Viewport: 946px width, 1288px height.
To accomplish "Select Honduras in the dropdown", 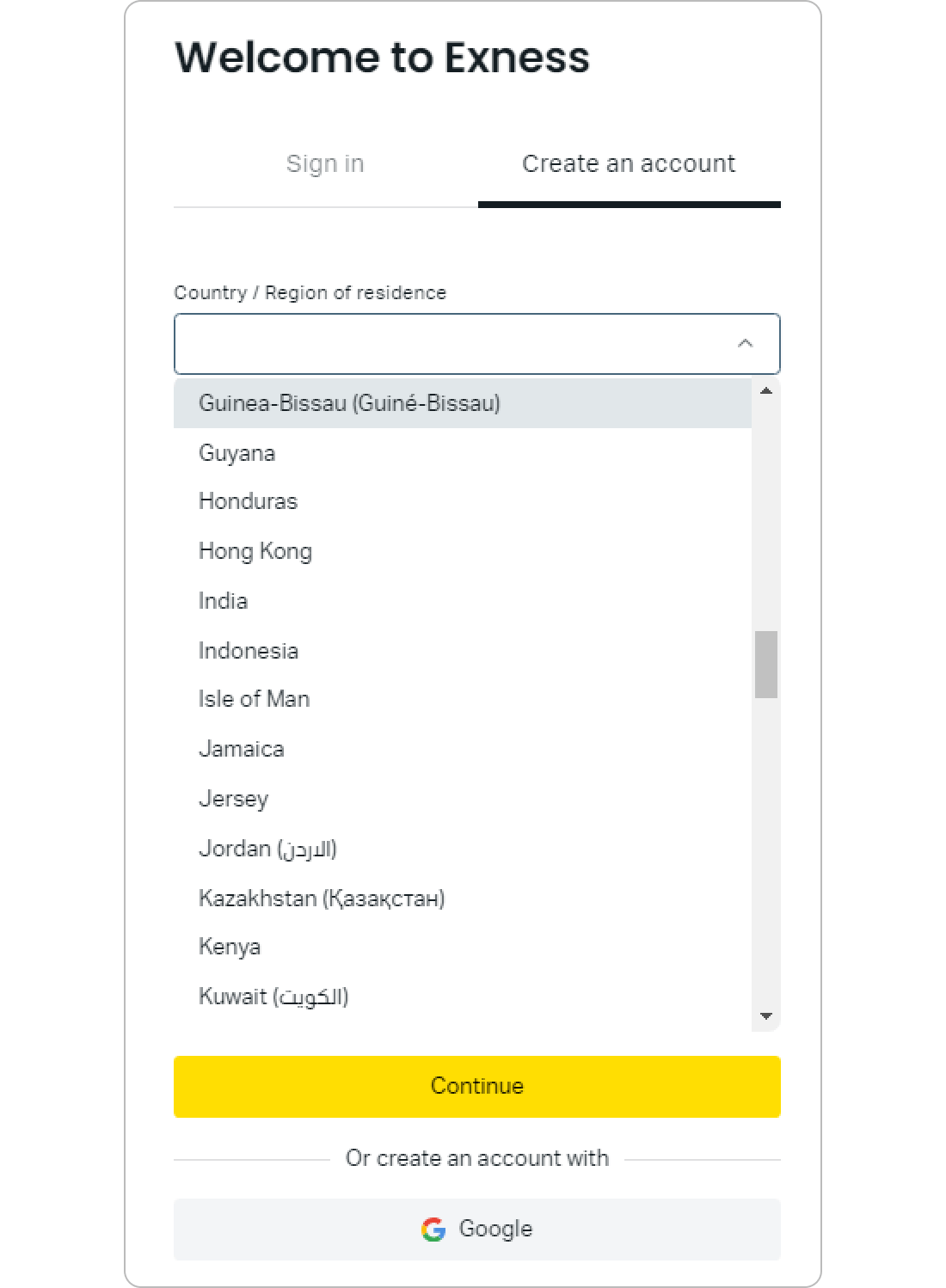I will [463, 502].
